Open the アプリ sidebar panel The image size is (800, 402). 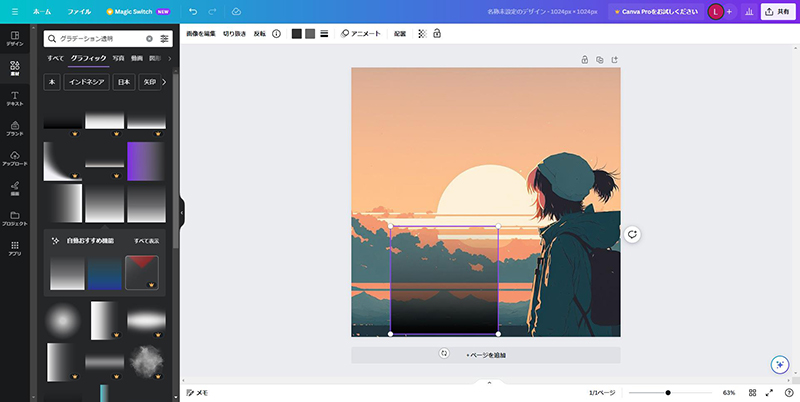(15, 248)
